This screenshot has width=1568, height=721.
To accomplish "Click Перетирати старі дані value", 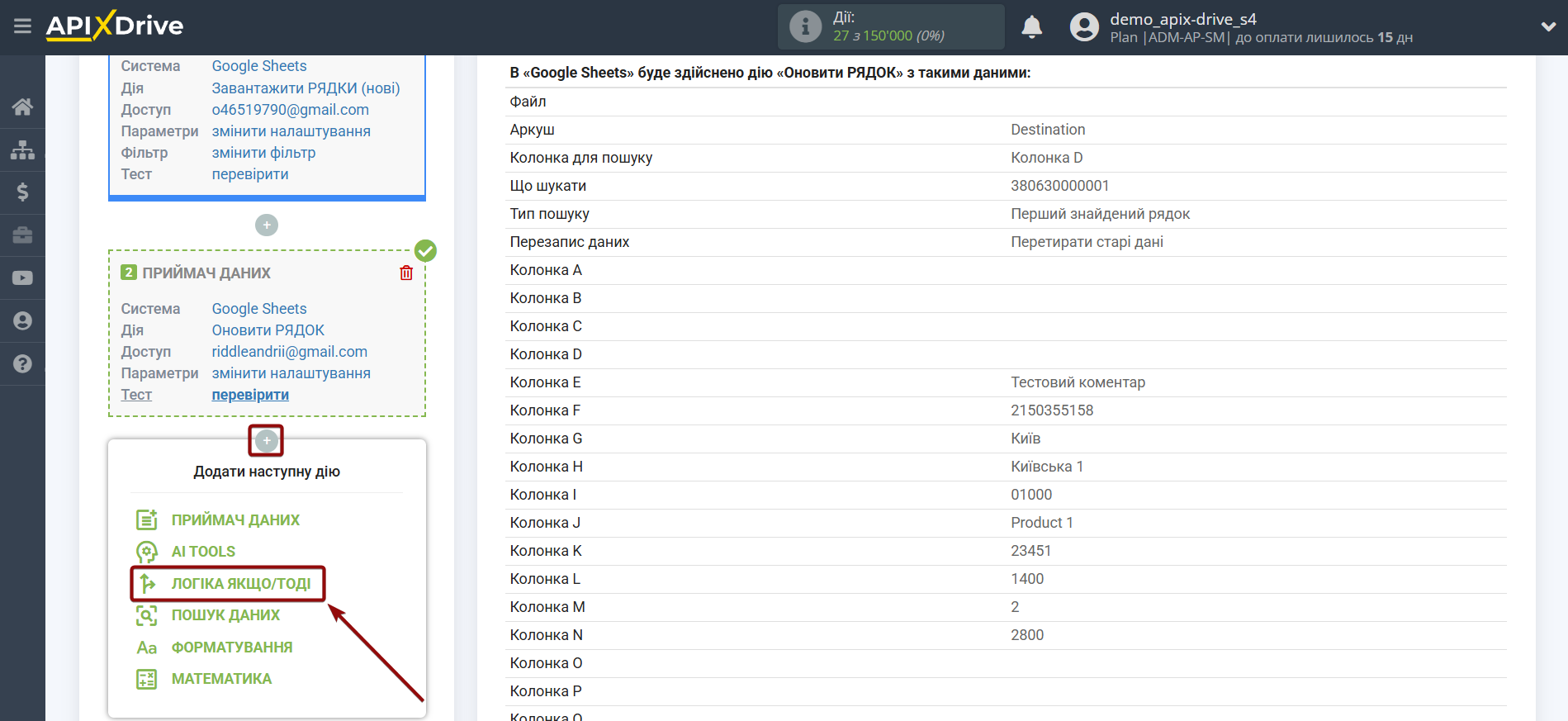I will point(1087,242).
